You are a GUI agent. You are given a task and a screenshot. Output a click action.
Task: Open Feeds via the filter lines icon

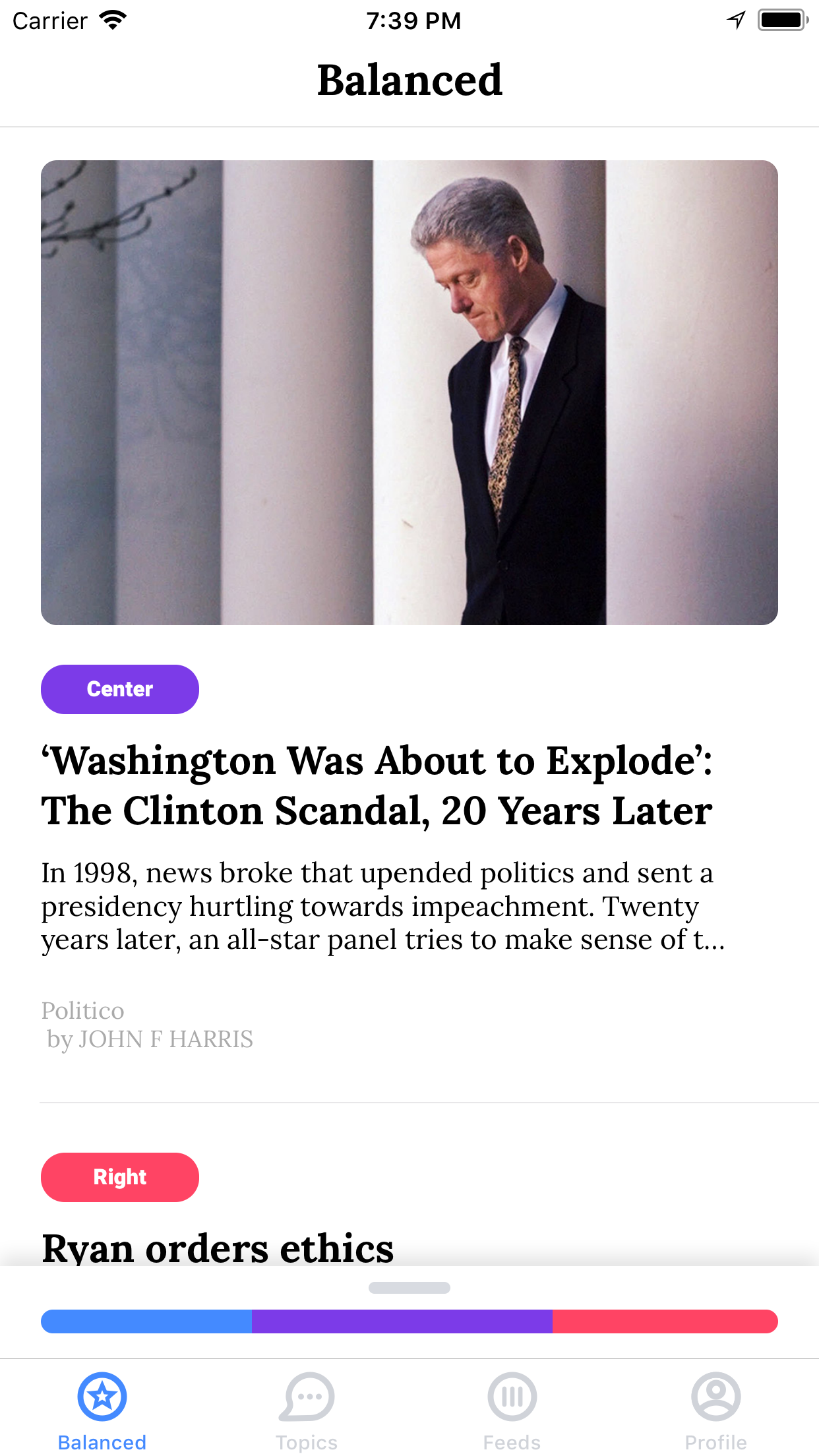tap(512, 1395)
